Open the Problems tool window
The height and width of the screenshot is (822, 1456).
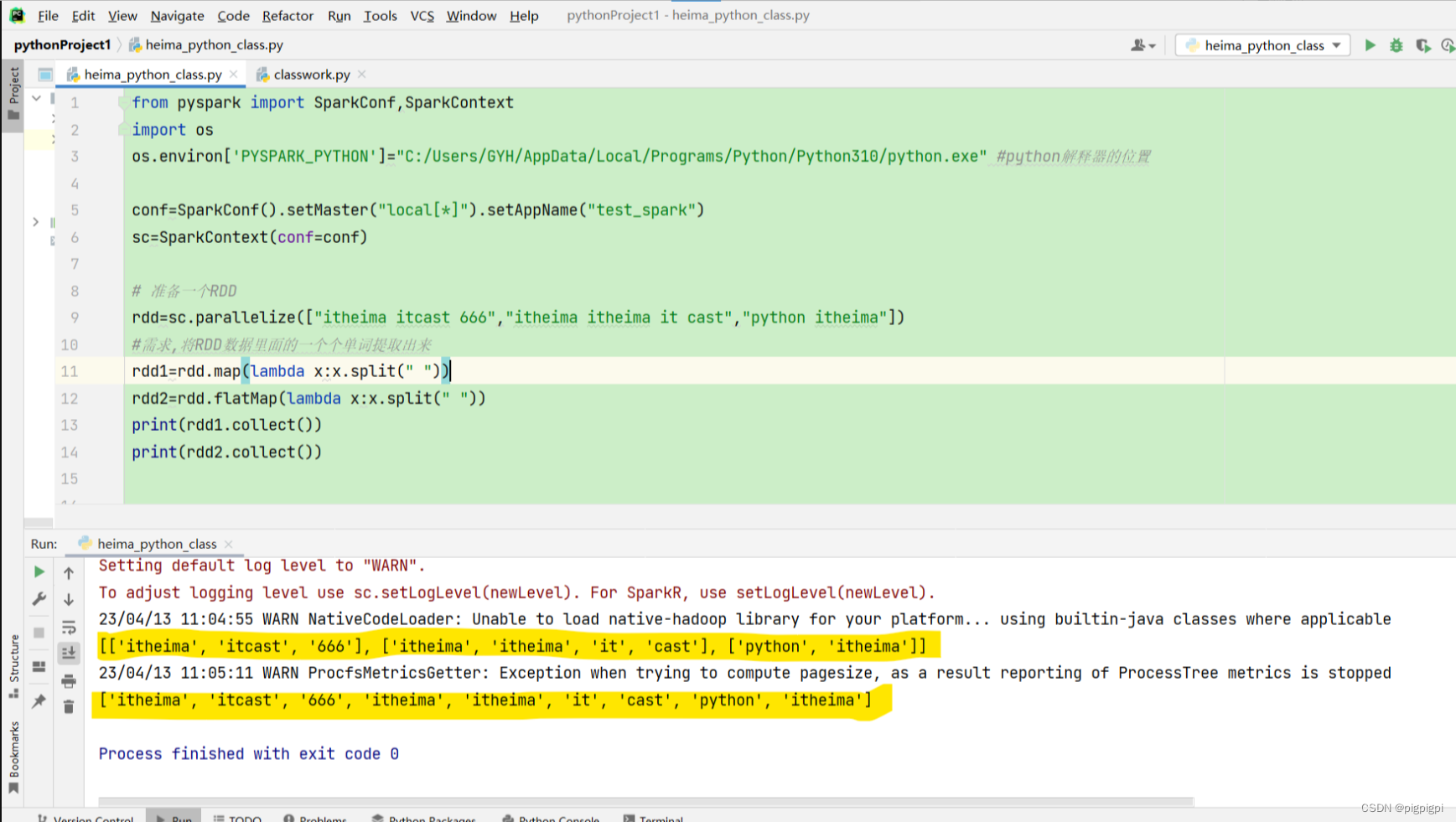[x=315, y=817]
